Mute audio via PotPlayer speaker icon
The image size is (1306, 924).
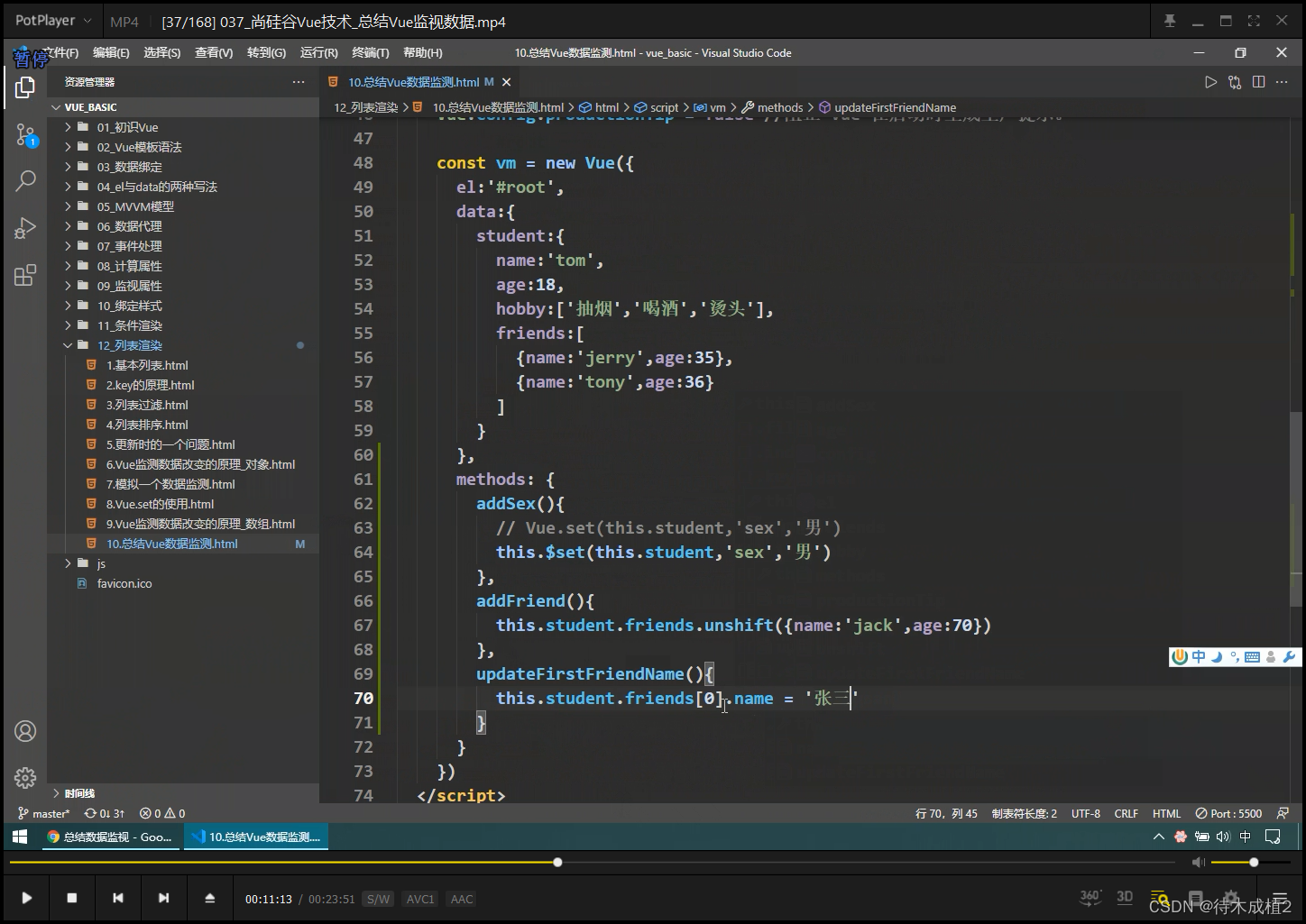[1198, 863]
